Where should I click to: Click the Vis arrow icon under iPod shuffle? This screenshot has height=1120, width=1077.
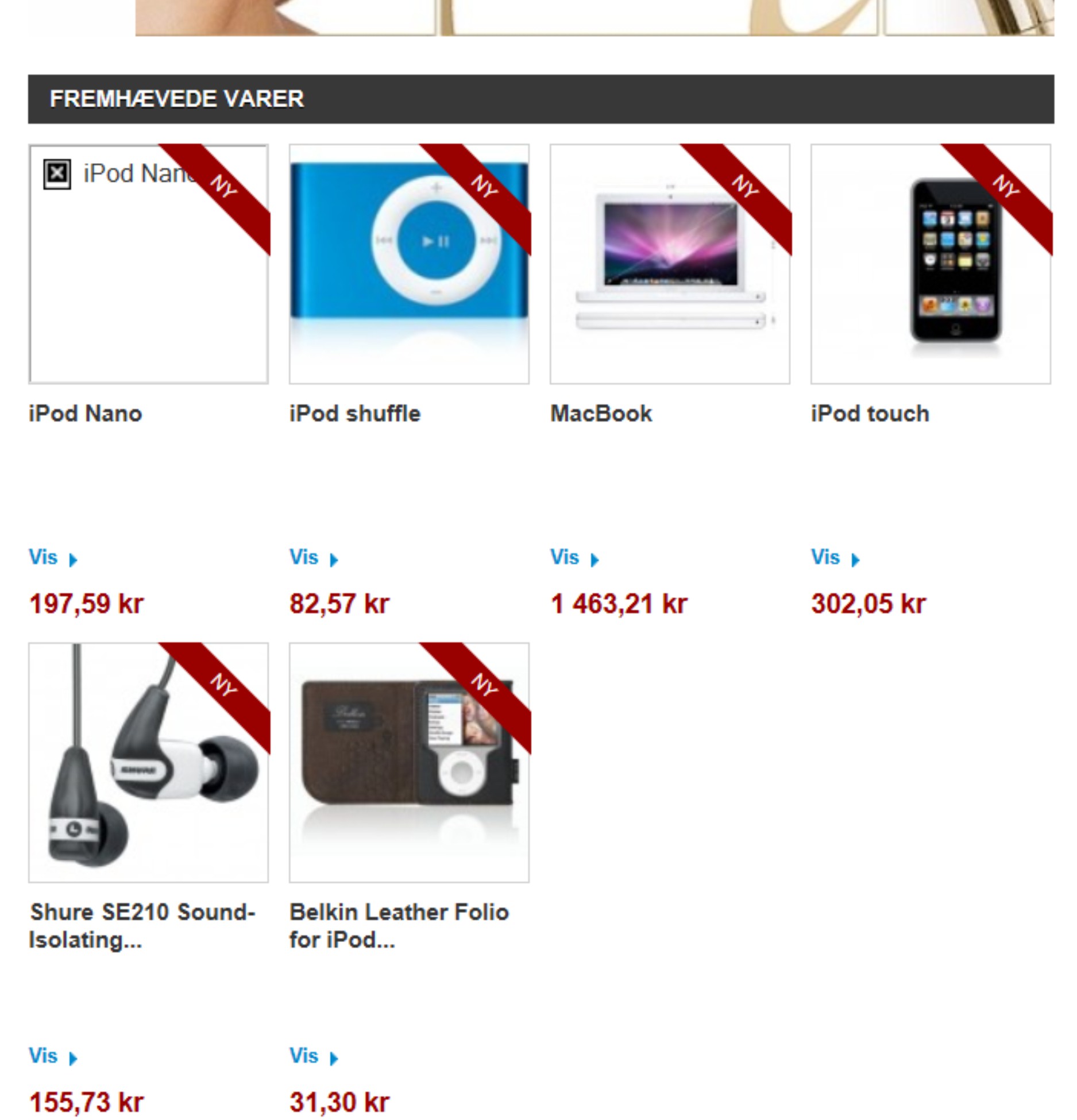coord(334,559)
